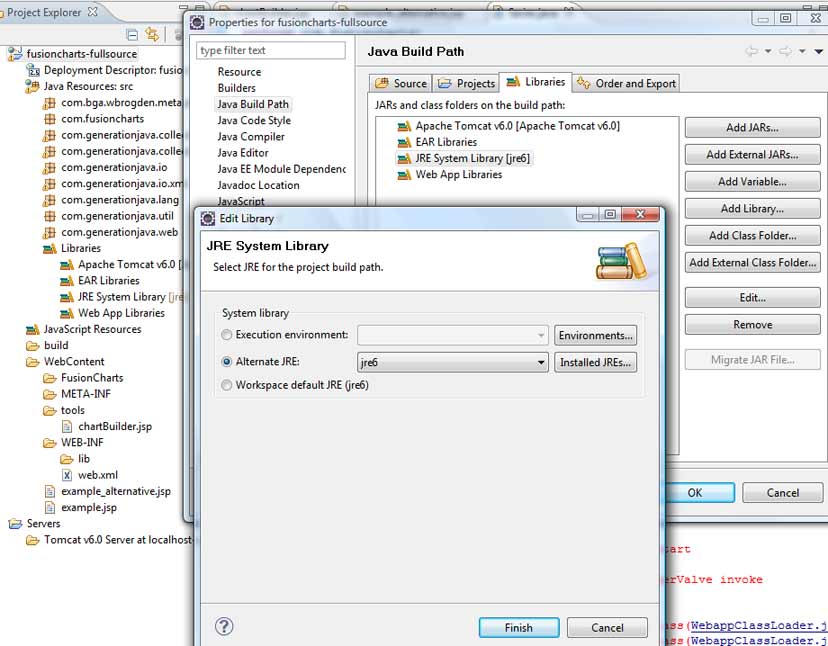Image resolution: width=828 pixels, height=646 pixels.
Task: Click the Add External JARs... button
Action: click(x=752, y=155)
